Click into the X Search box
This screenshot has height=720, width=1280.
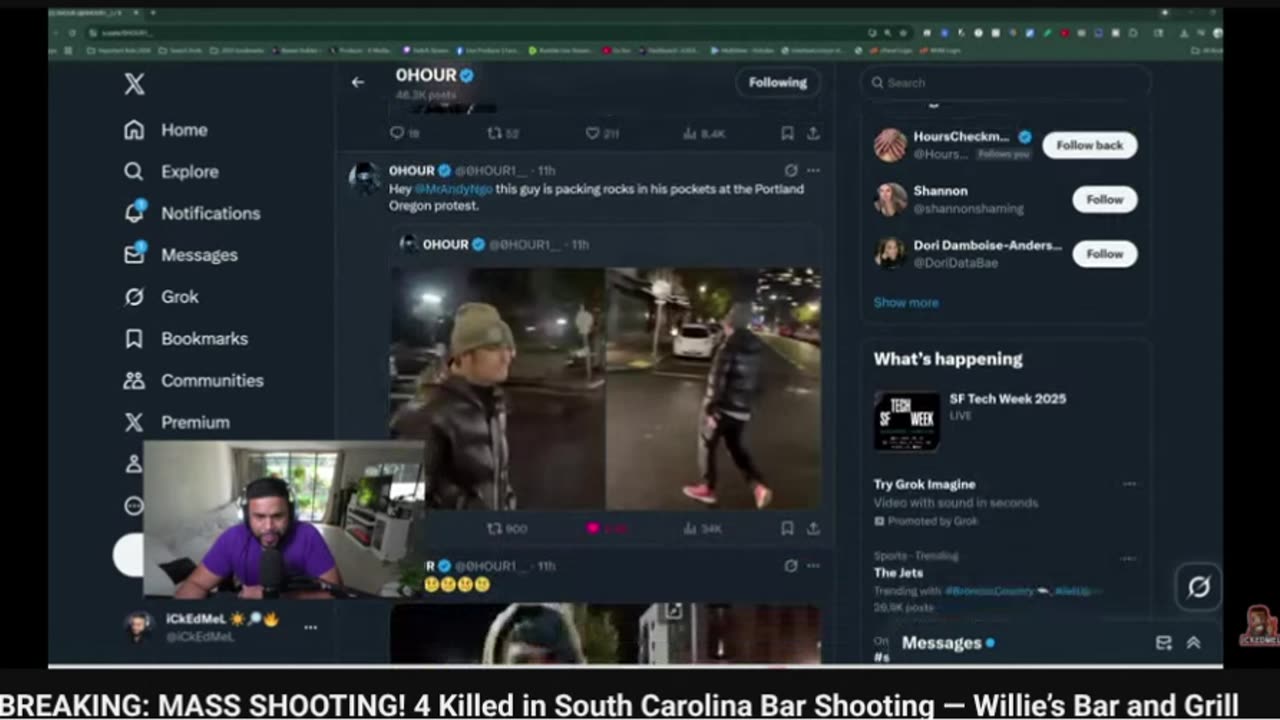(x=1005, y=83)
